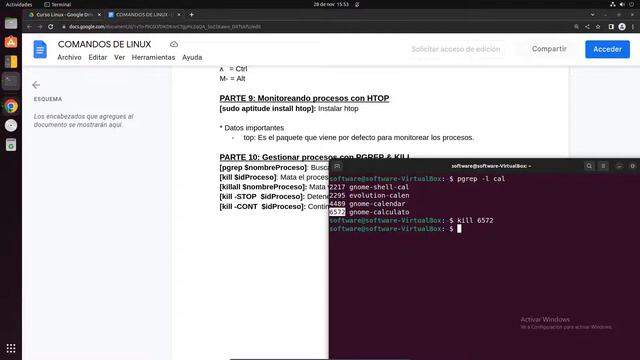Open the Editar menu

[x=98, y=58]
